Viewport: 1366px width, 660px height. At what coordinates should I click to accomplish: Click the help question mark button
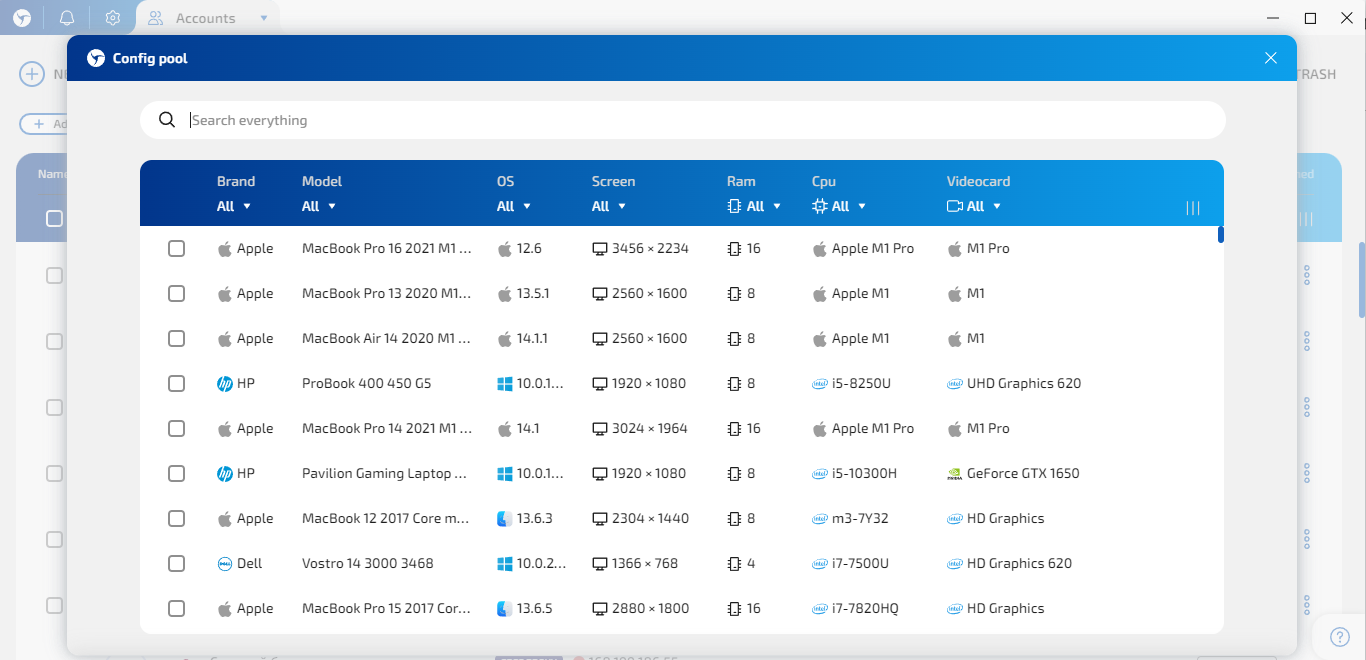point(1340,637)
